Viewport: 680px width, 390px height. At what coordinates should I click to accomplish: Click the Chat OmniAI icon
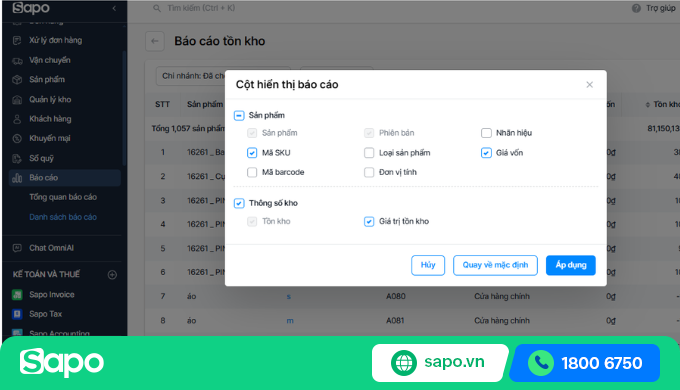click(x=17, y=248)
